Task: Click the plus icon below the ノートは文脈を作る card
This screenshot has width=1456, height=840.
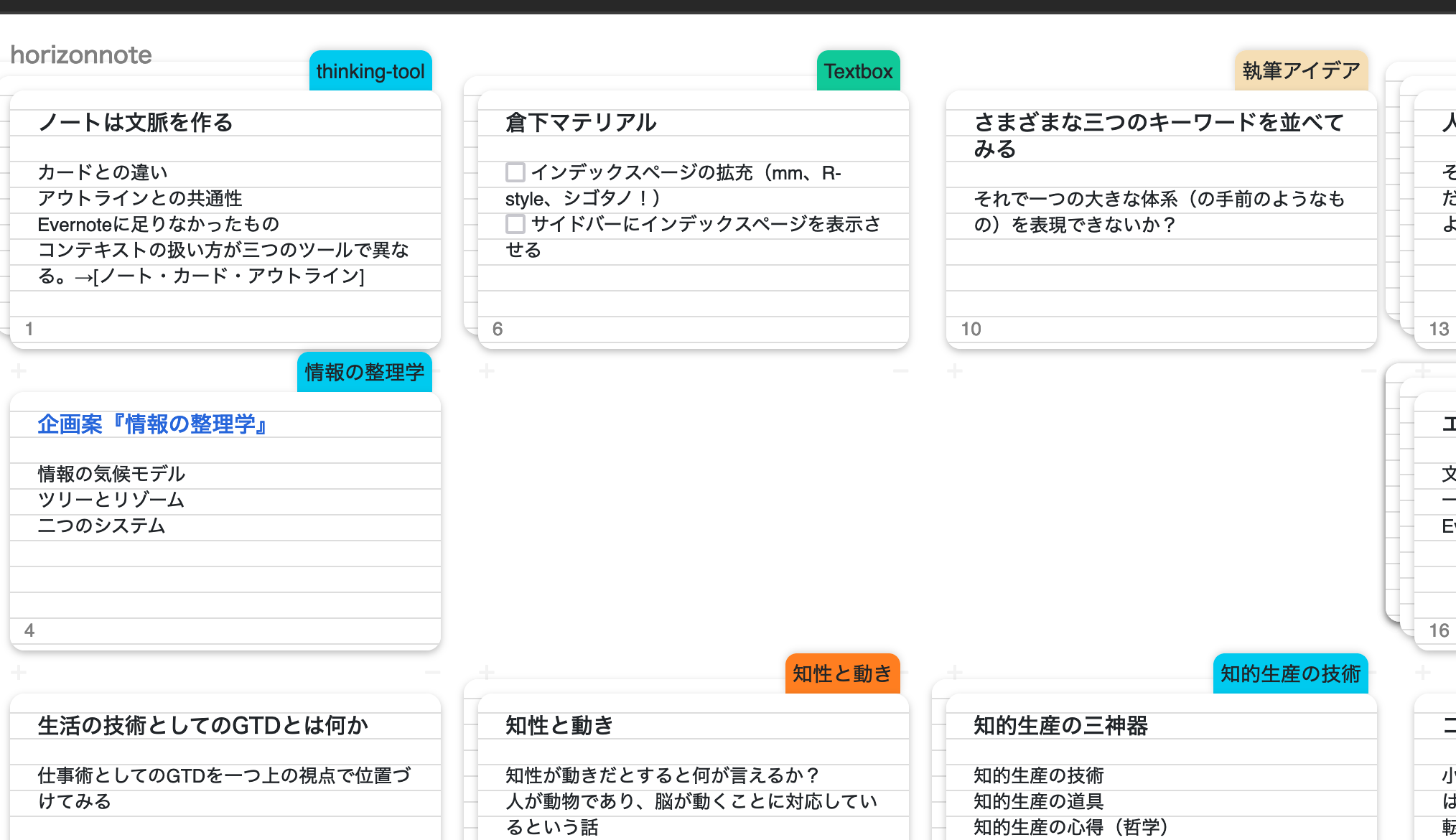Action: 18,371
